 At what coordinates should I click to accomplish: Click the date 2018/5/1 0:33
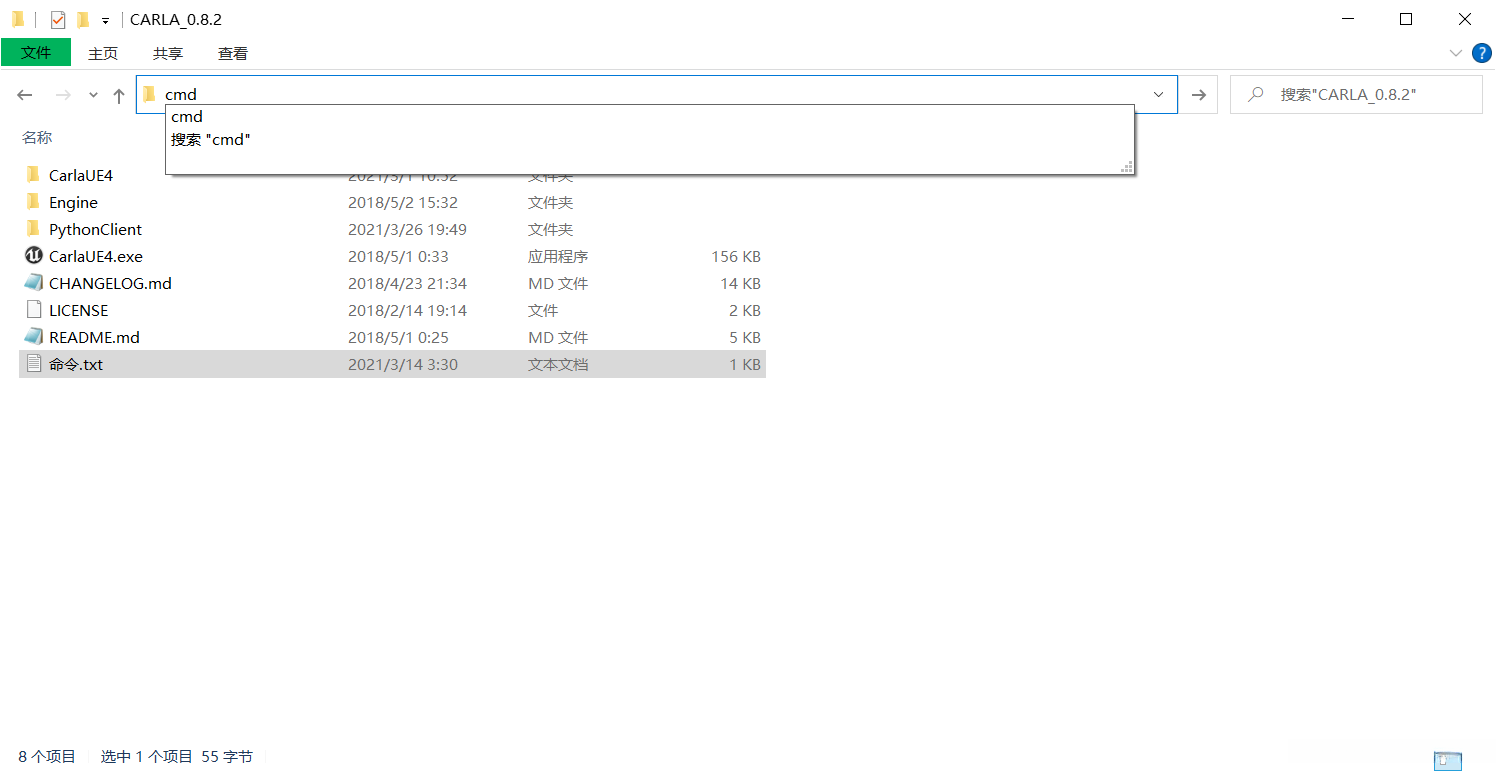pyautogui.click(x=398, y=256)
